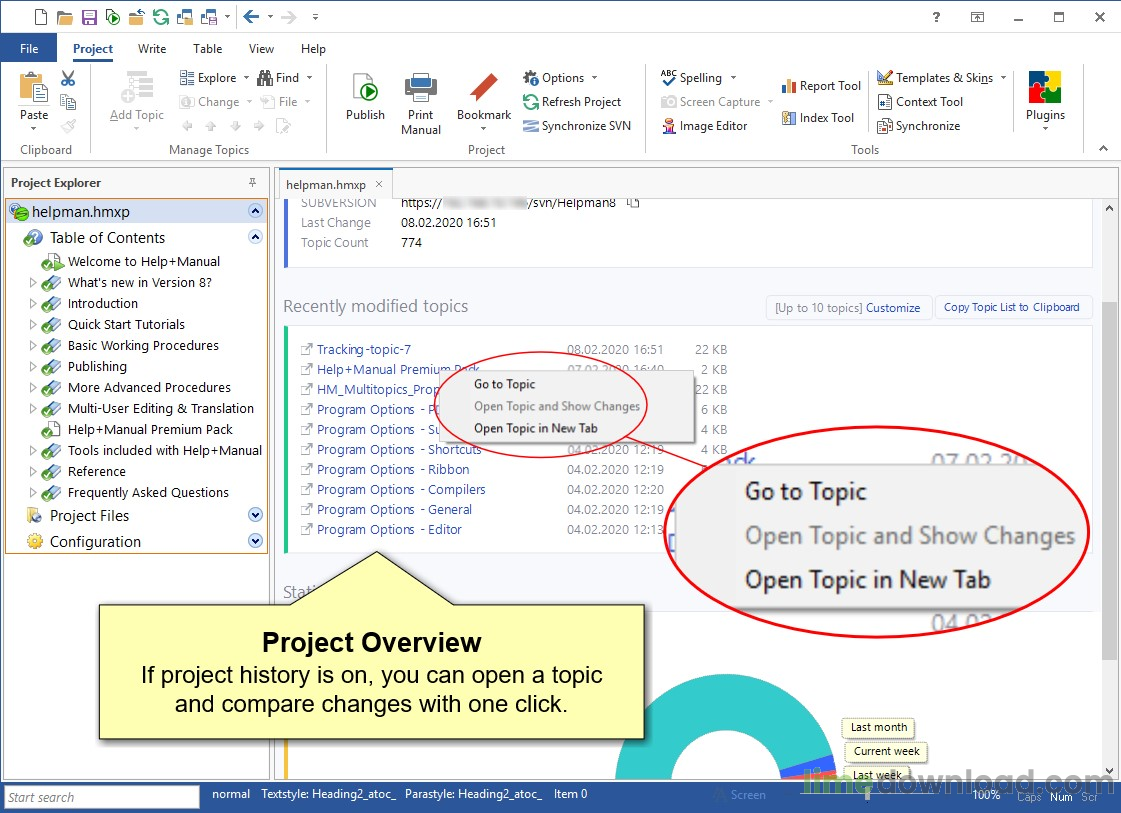1121x813 pixels.
Task: Open the File menu
Action: coord(29,49)
